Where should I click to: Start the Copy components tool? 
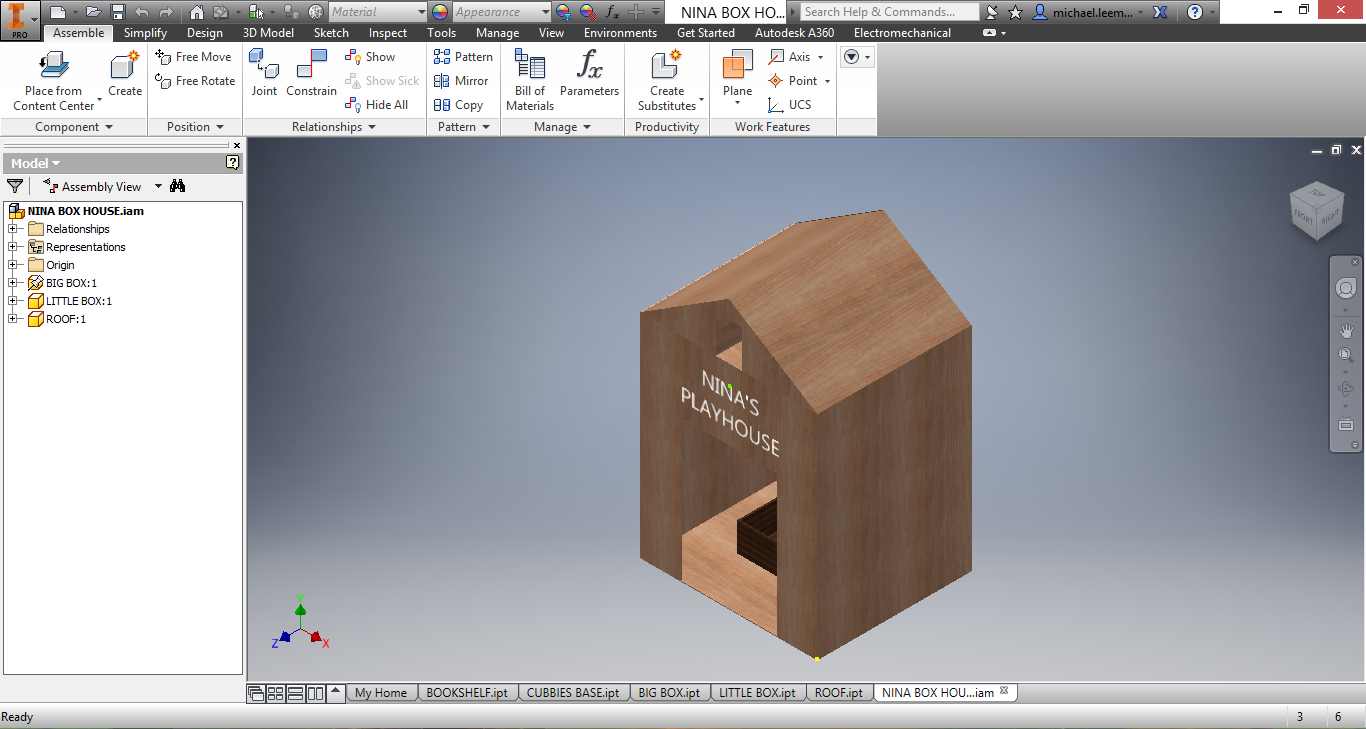pos(459,105)
